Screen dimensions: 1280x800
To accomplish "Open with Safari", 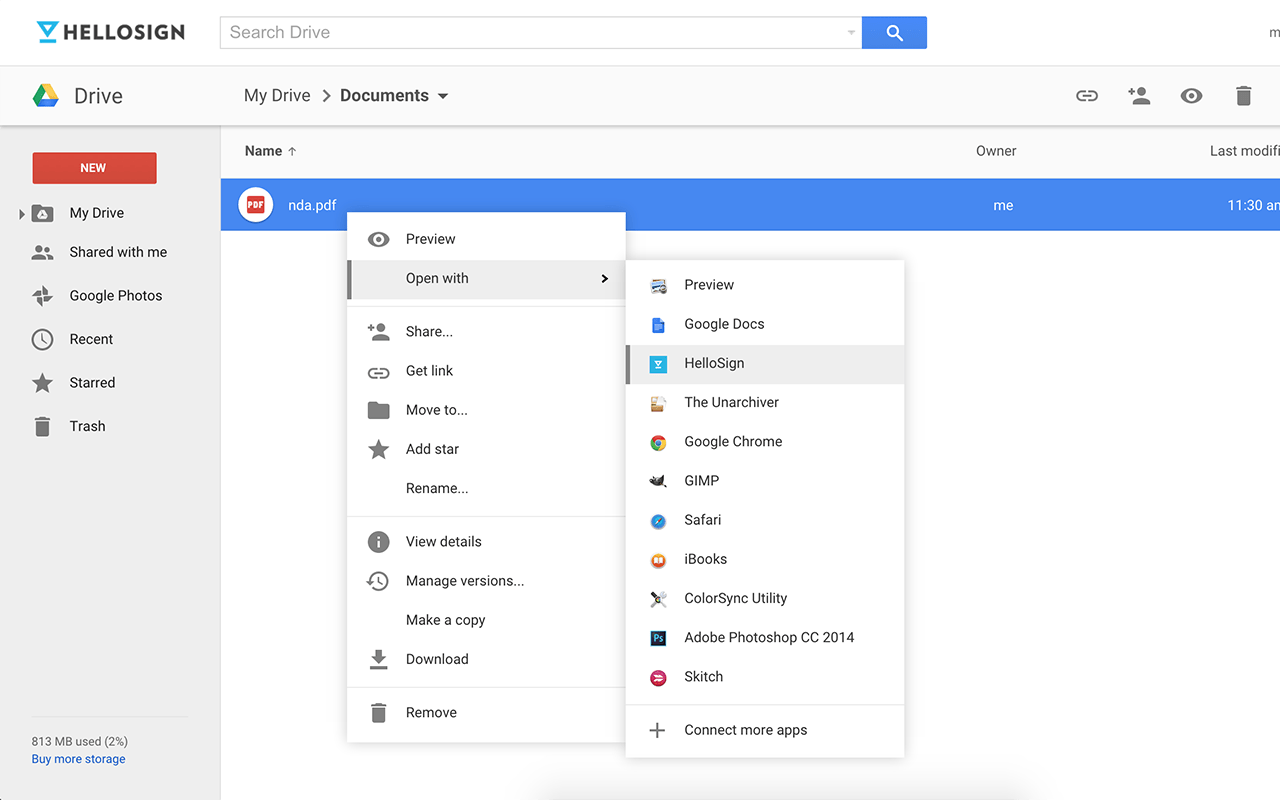I will [x=765, y=520].
